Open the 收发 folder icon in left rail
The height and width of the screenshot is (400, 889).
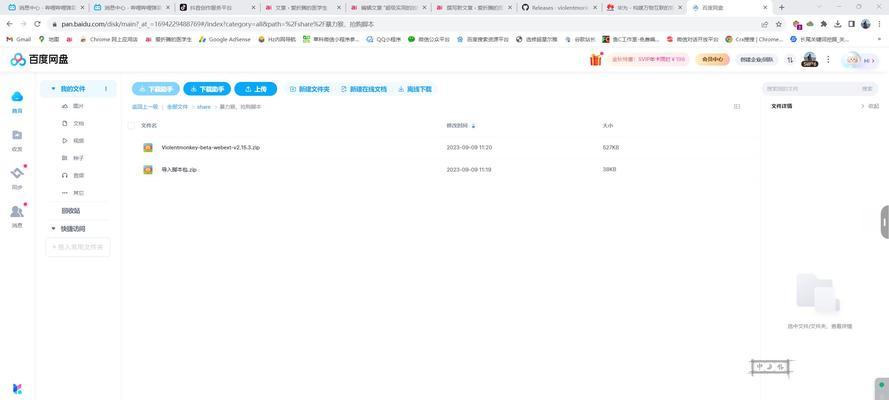17,135
